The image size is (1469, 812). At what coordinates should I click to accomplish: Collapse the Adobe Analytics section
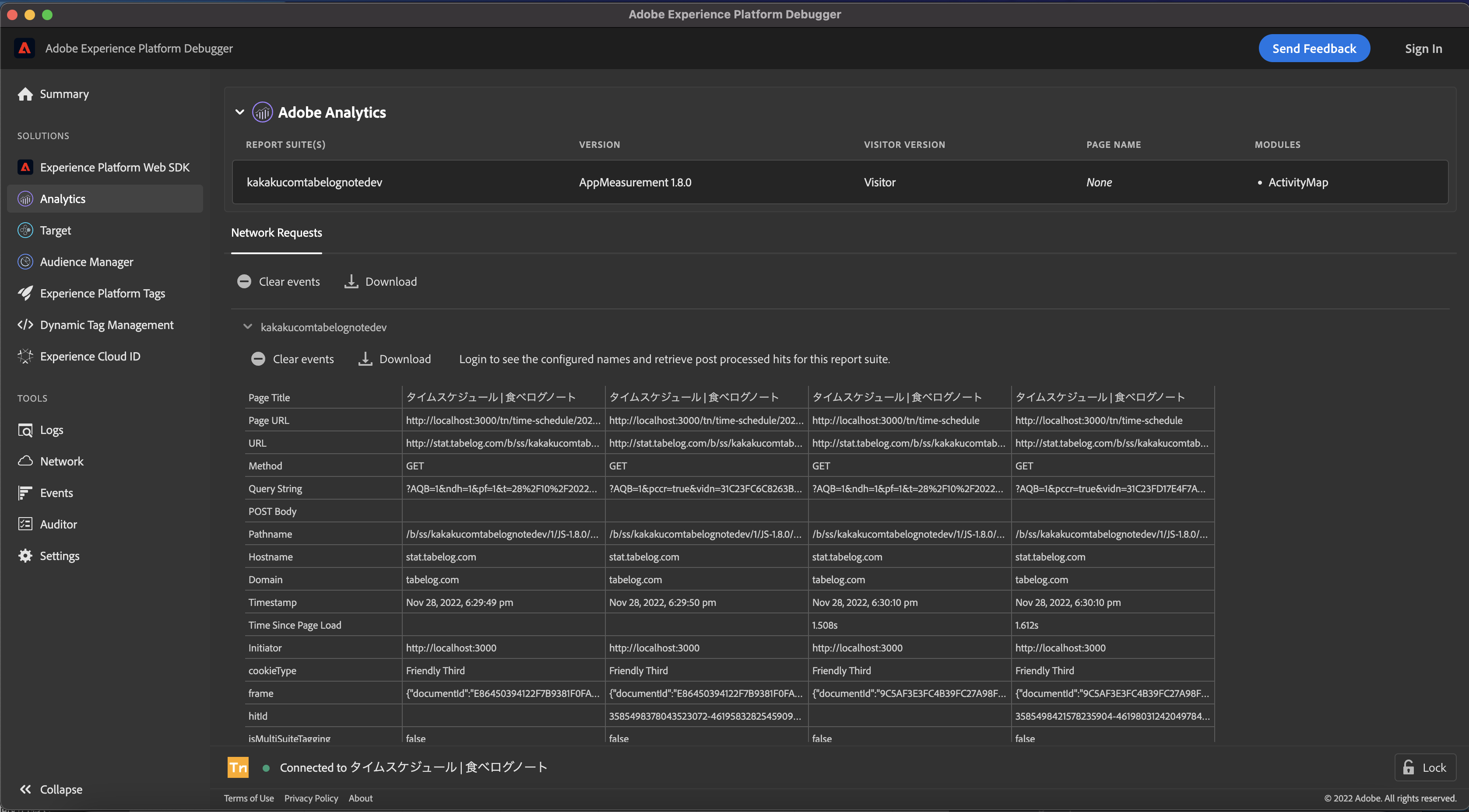(x=239, y=112)
